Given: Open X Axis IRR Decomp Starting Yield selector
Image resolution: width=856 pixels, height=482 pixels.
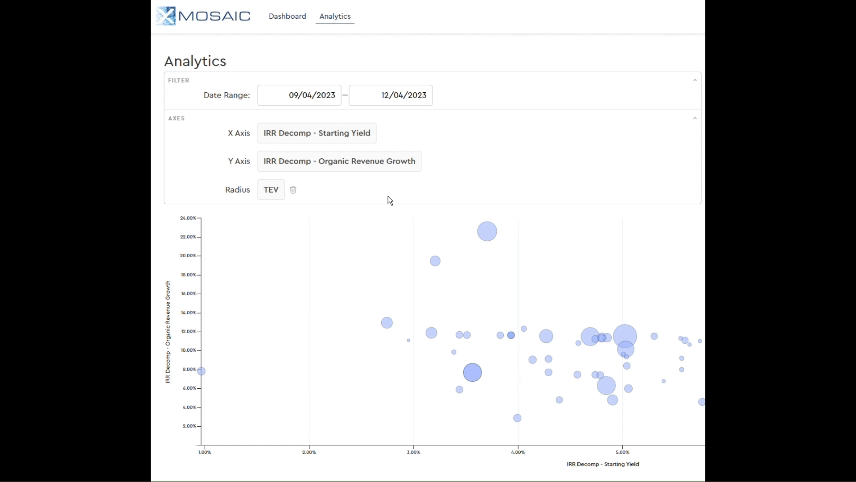Looking at the screenshot, I should click(x=317, y=133).
